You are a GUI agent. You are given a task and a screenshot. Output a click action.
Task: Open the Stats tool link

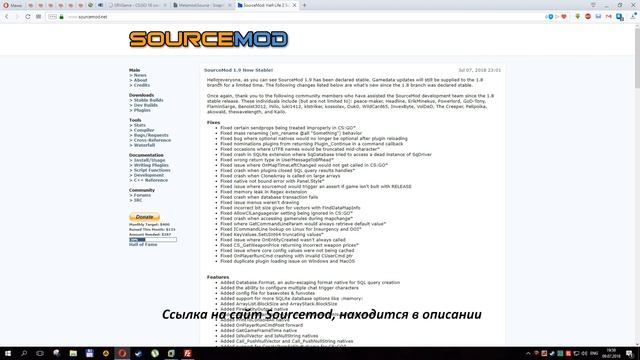pos(140,125)
